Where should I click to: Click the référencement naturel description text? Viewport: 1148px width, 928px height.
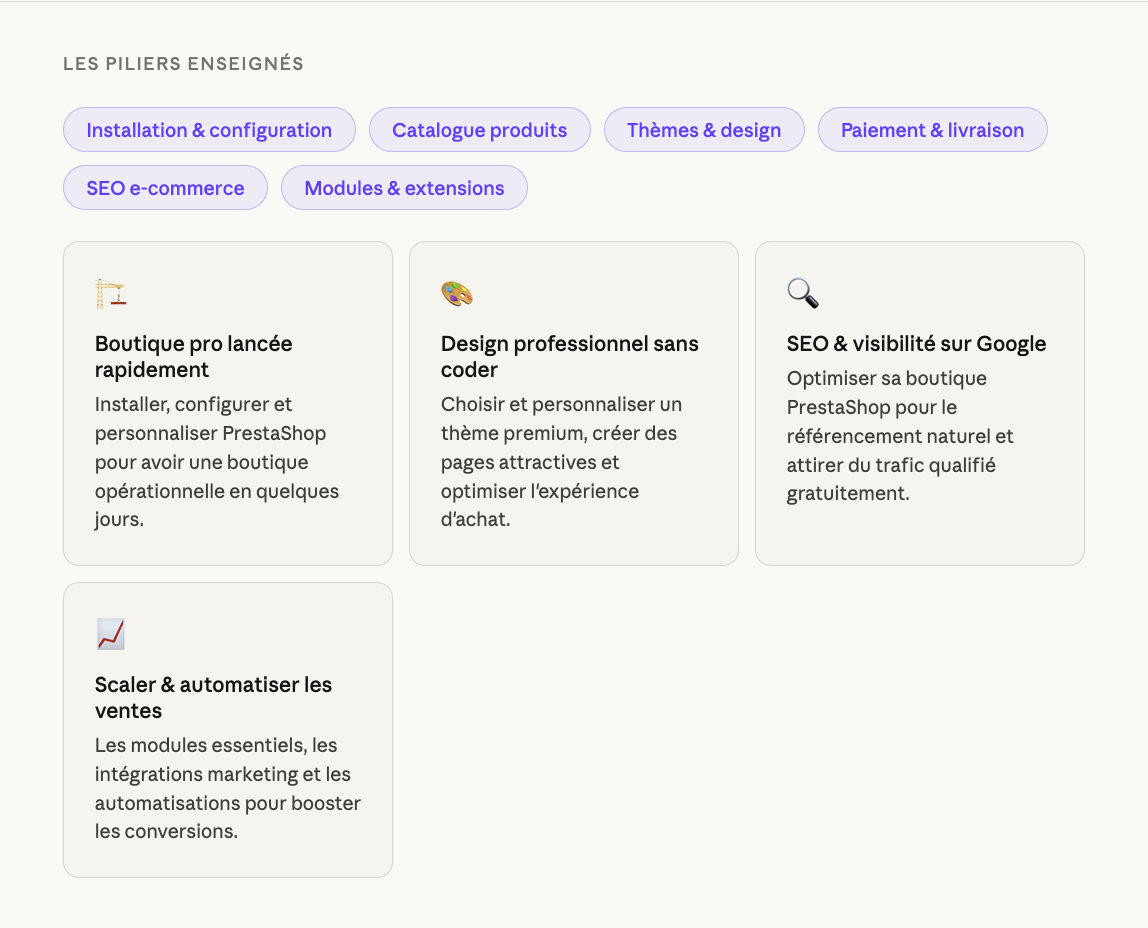click(x=900, y=436)
